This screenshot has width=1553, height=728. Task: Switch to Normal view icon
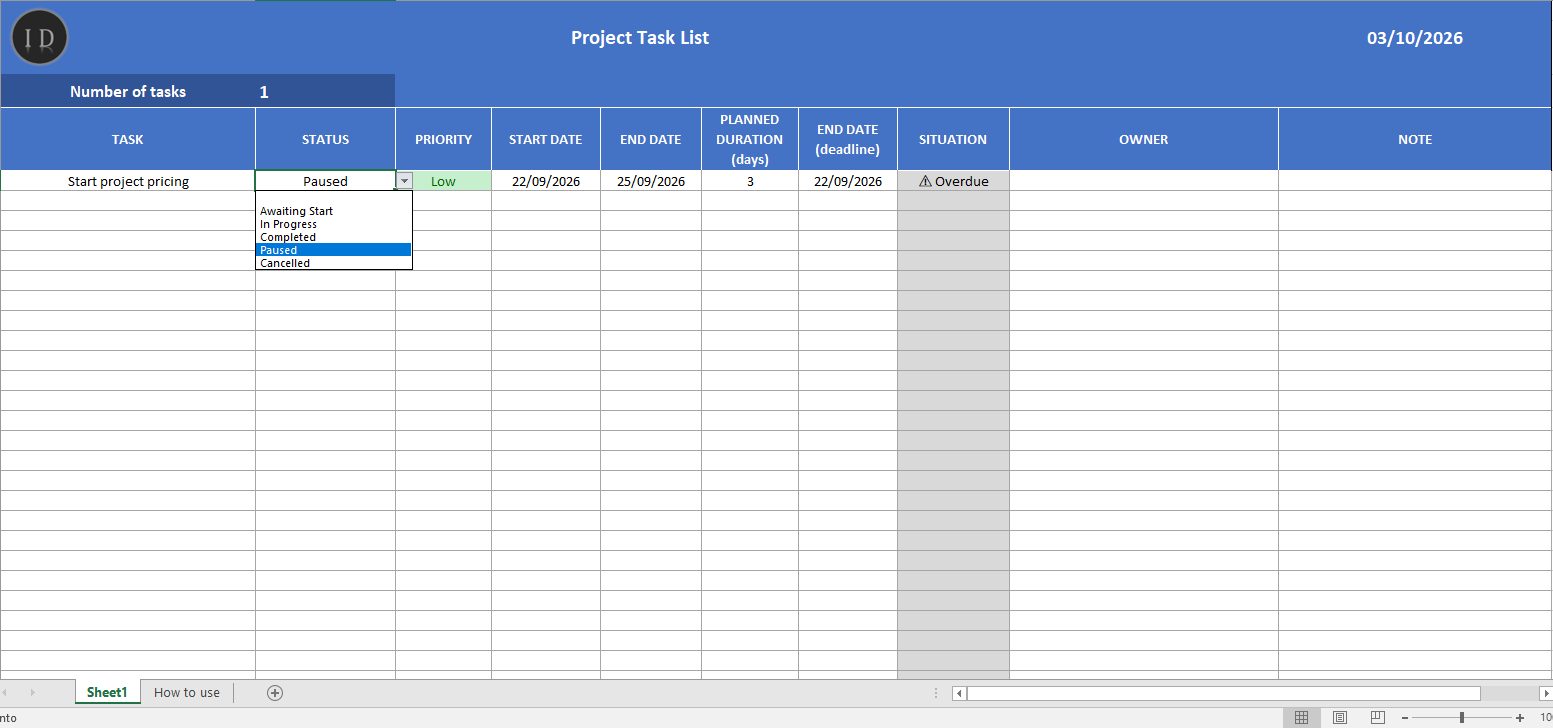(1301, 717)
